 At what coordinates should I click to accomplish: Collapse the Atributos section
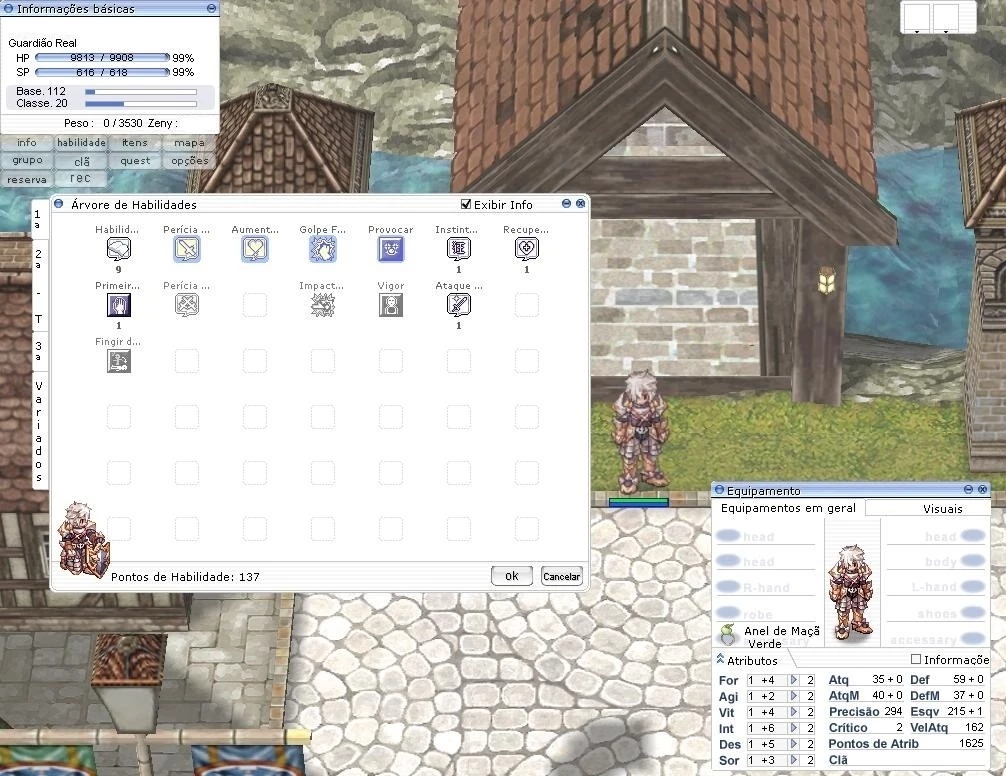(x=720, y=659)
